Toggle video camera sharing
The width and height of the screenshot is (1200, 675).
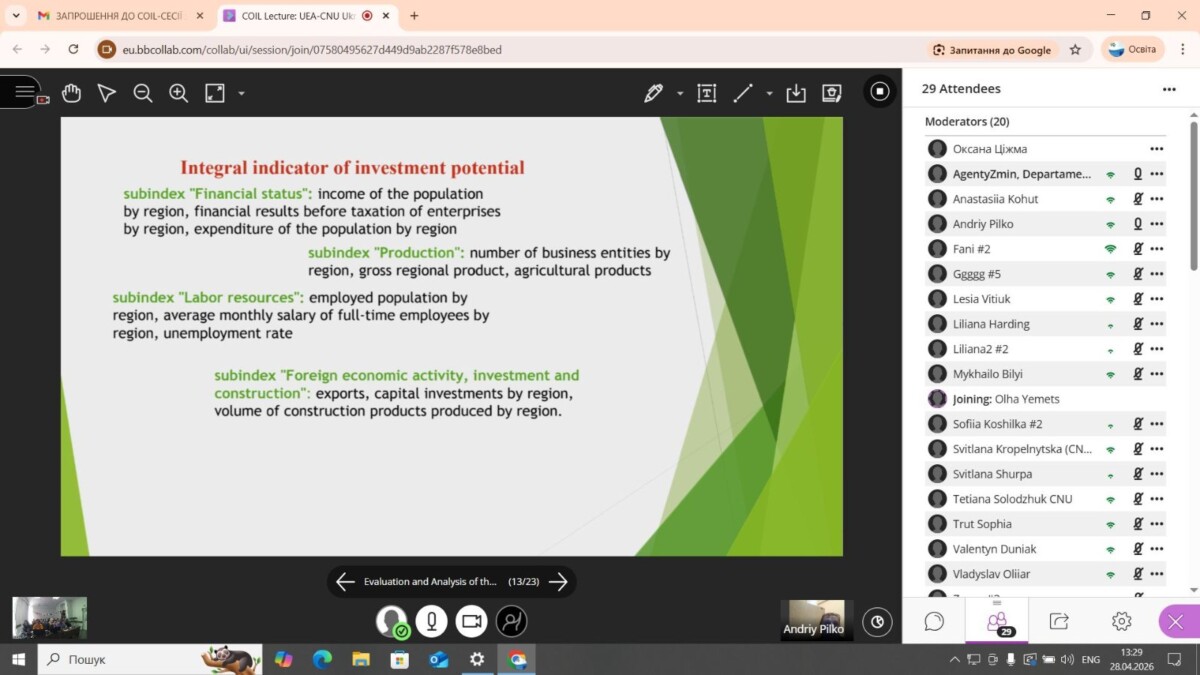pyautogui.click(x=472, y=621)
